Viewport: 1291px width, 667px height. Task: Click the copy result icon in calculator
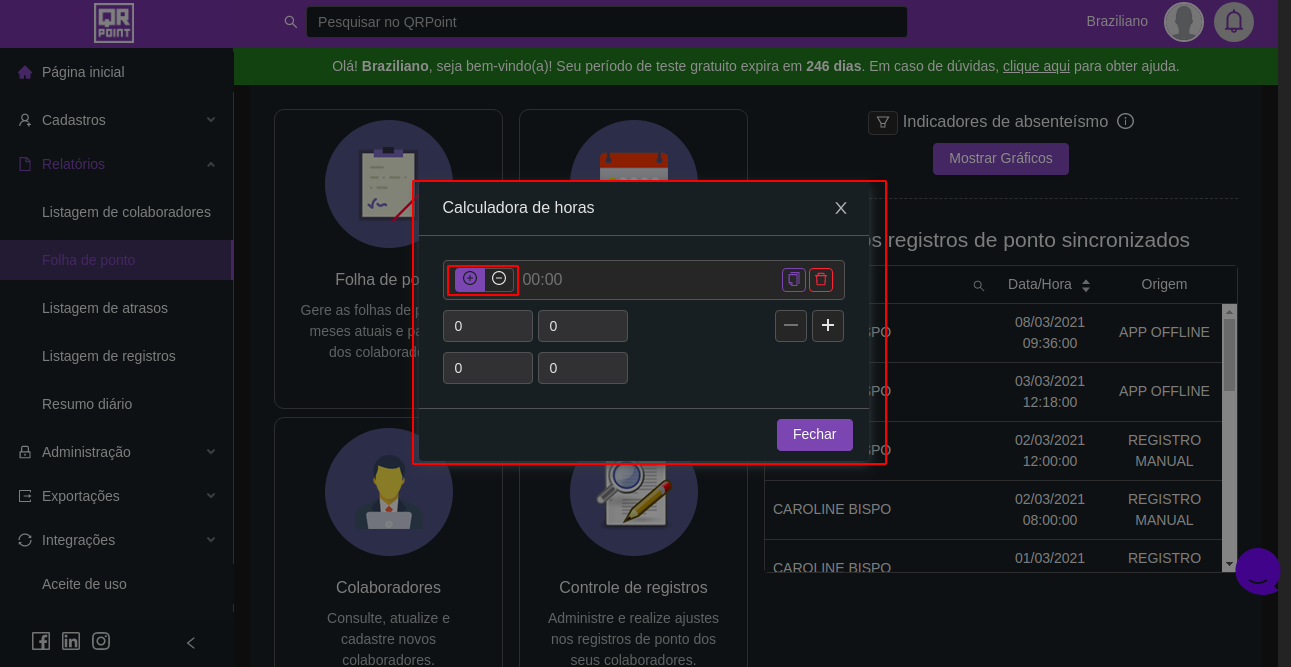[794, 280]
